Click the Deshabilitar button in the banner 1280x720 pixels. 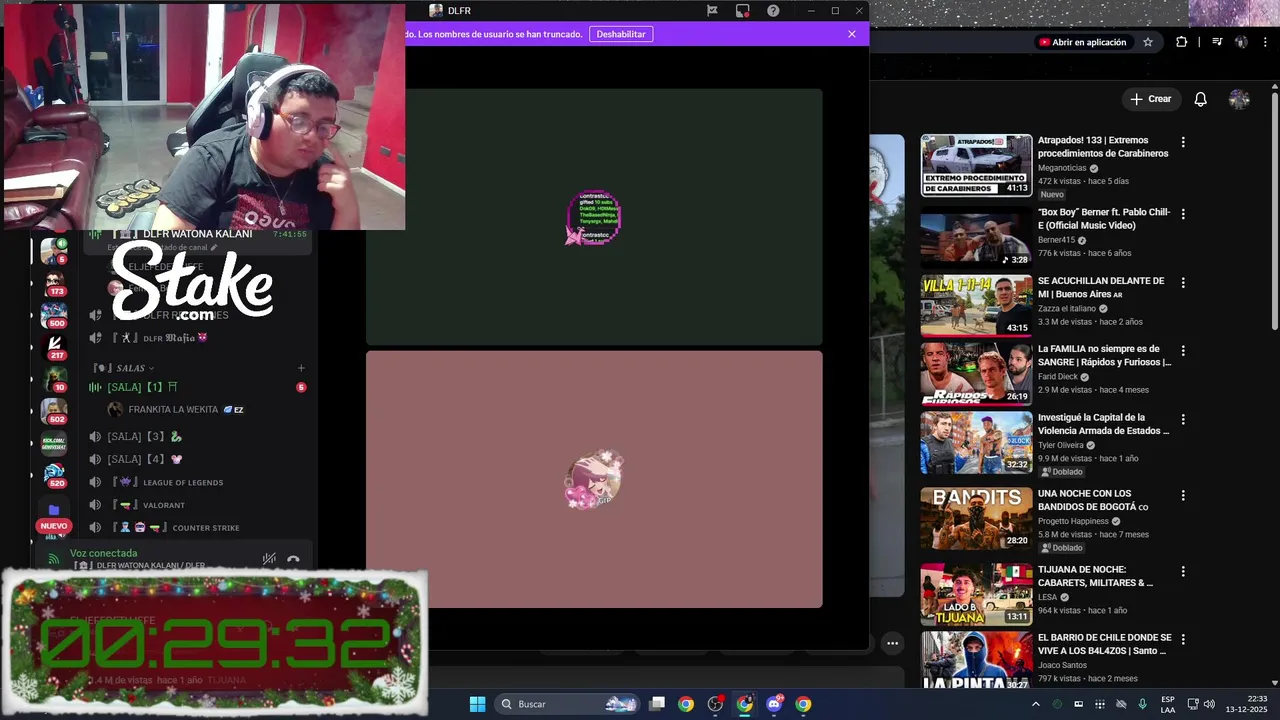tap(621, 34)
